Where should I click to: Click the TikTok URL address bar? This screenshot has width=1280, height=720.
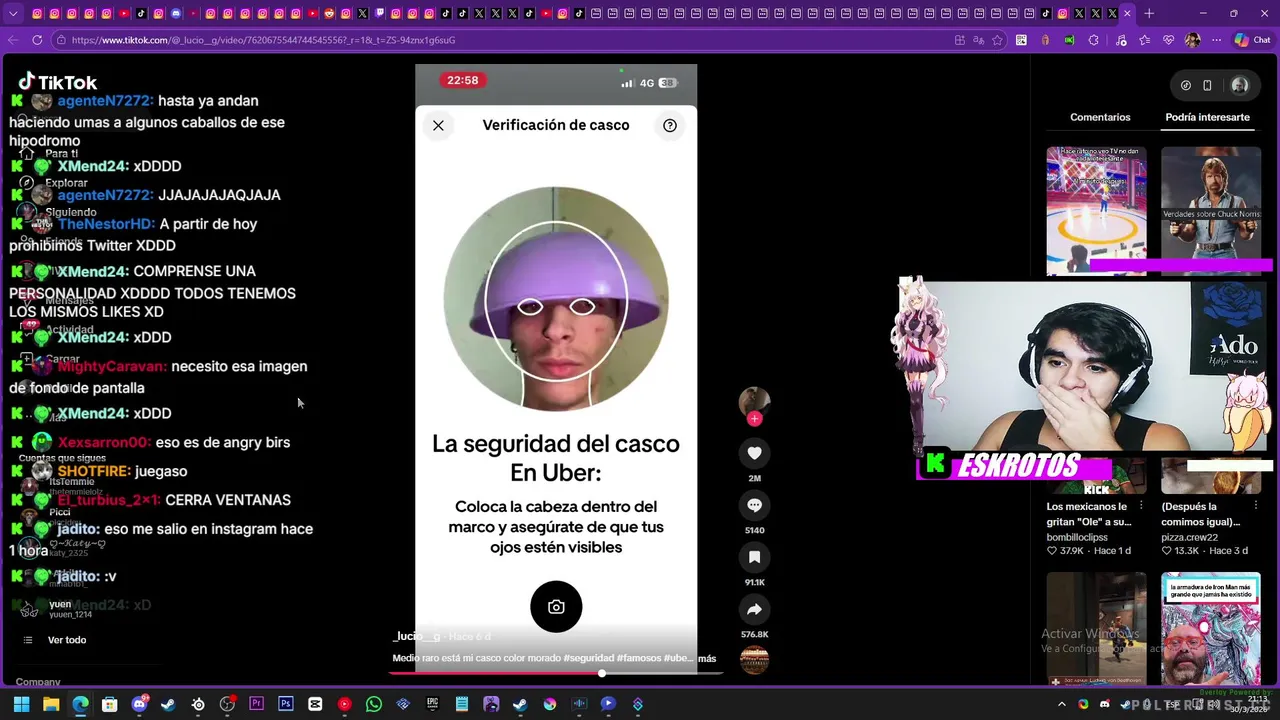500,40
